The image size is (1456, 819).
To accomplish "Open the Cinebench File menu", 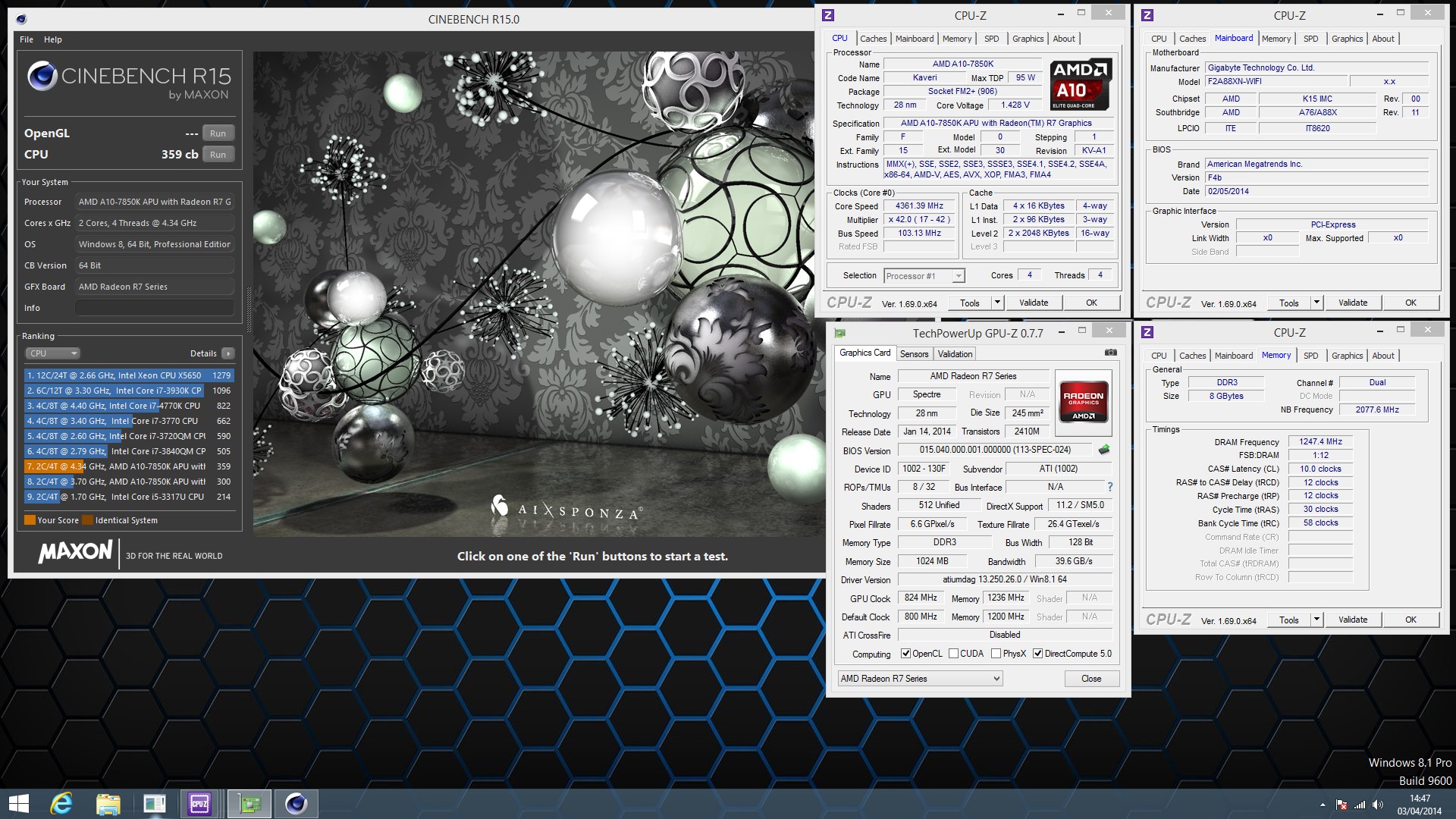I will (x=27, y=39).
